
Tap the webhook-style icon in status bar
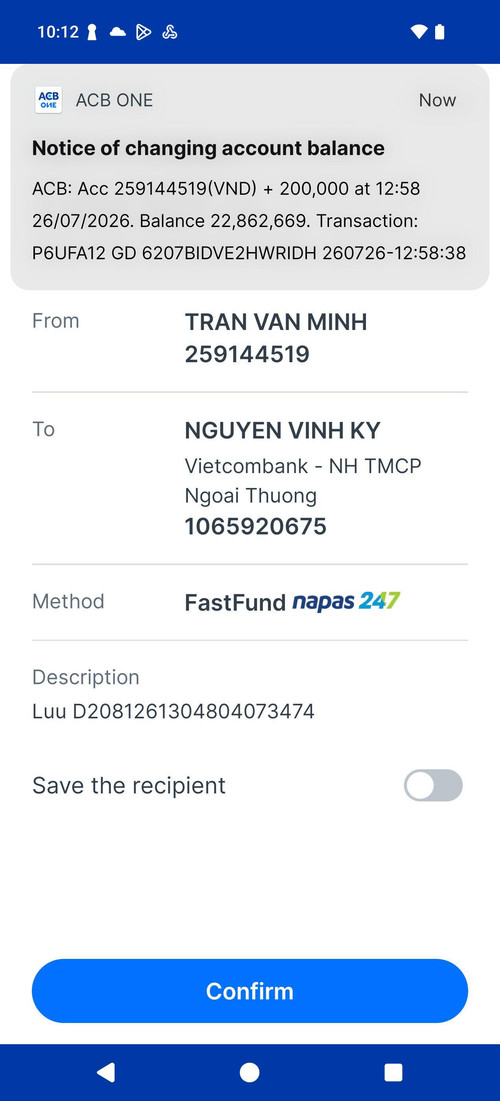coord(169,32)
